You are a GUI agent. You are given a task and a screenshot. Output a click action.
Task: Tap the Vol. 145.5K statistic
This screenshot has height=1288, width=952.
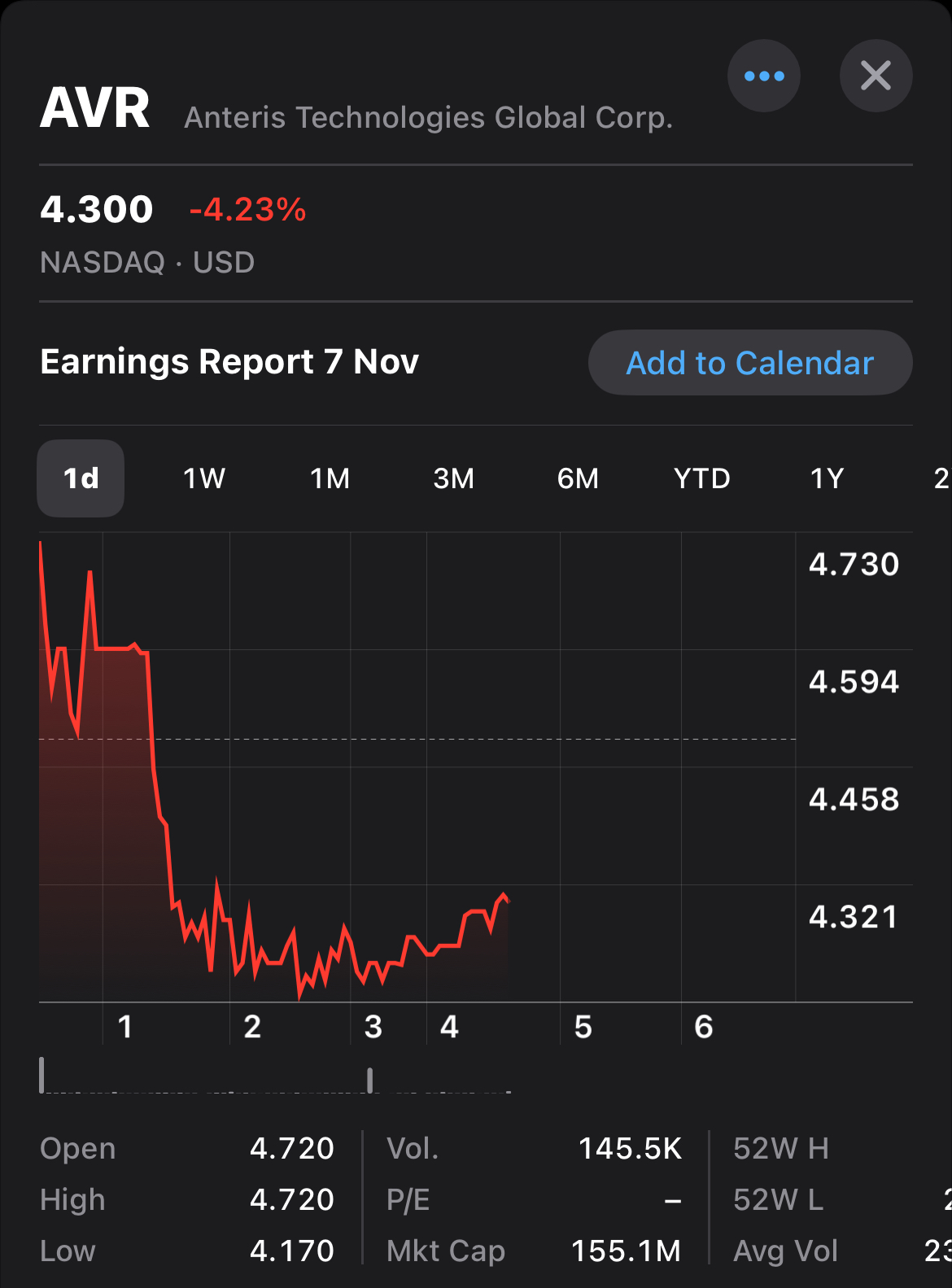pos(534,1148)
